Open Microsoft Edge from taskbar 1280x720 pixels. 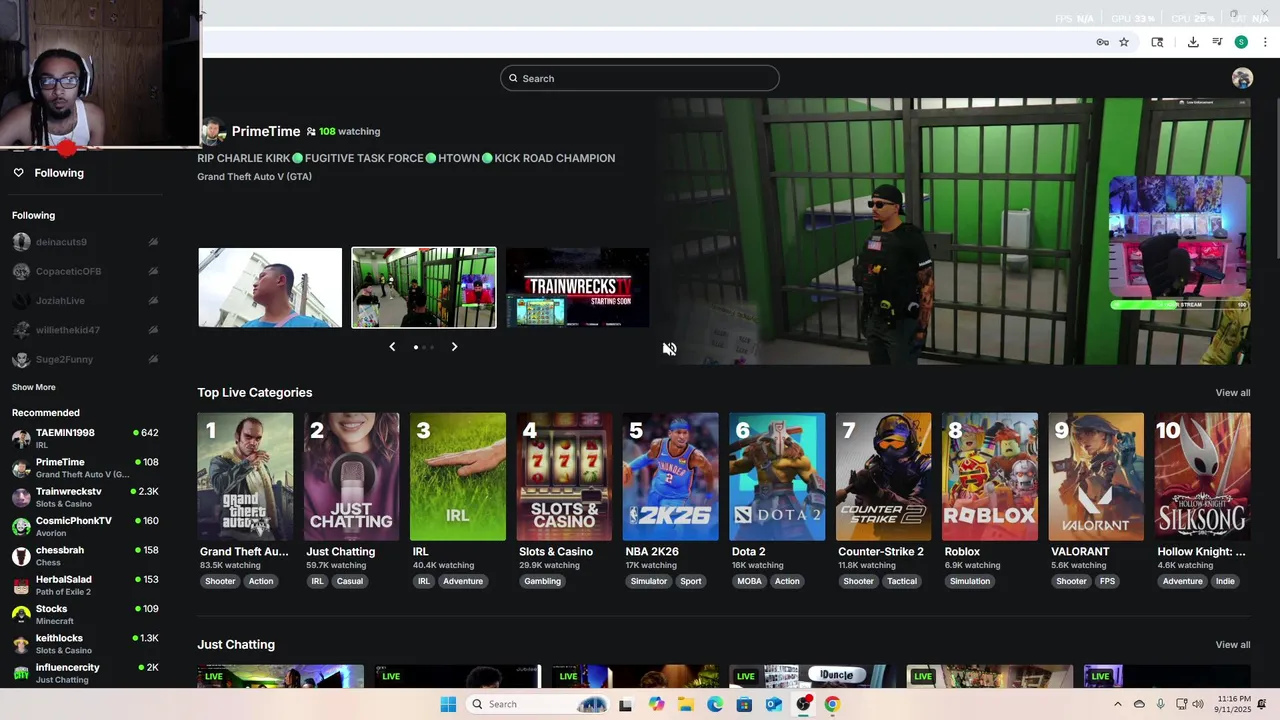(715, 704)
